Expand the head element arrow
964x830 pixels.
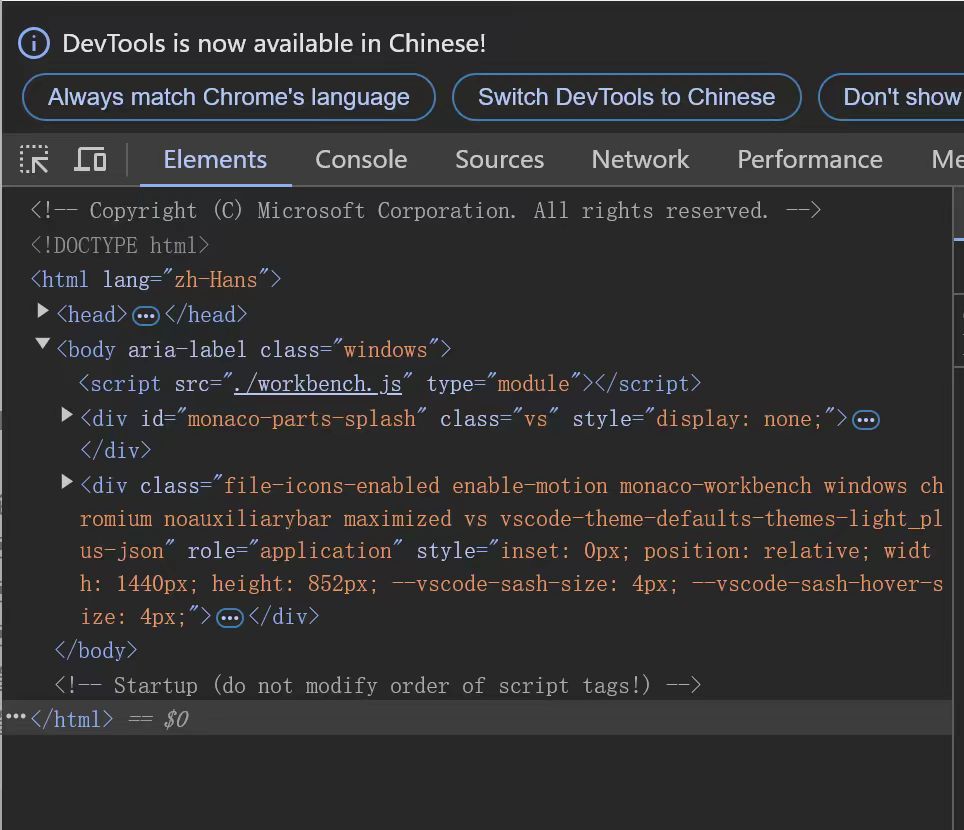pyautogui.click(x=43, y=312)
